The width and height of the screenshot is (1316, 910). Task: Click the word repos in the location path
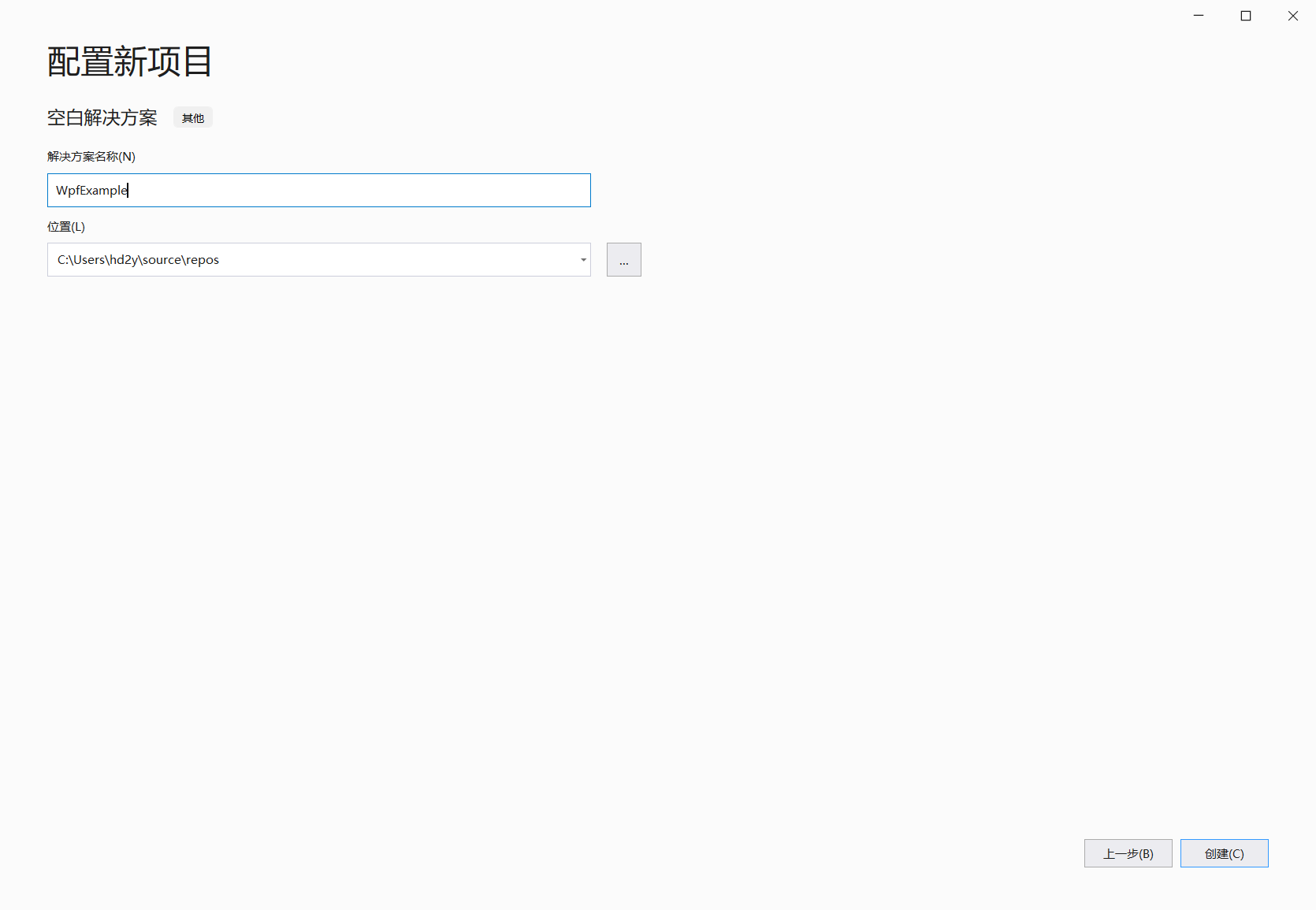click(x=203, y=260)
